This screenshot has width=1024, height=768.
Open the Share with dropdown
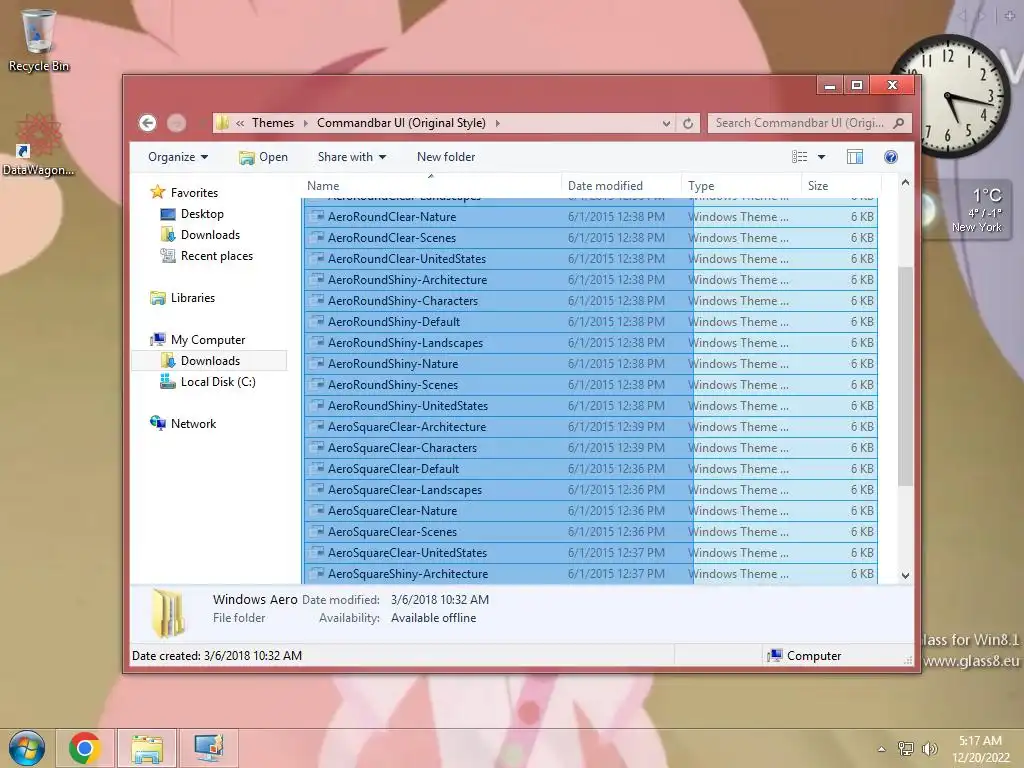(x=351, y=157)
